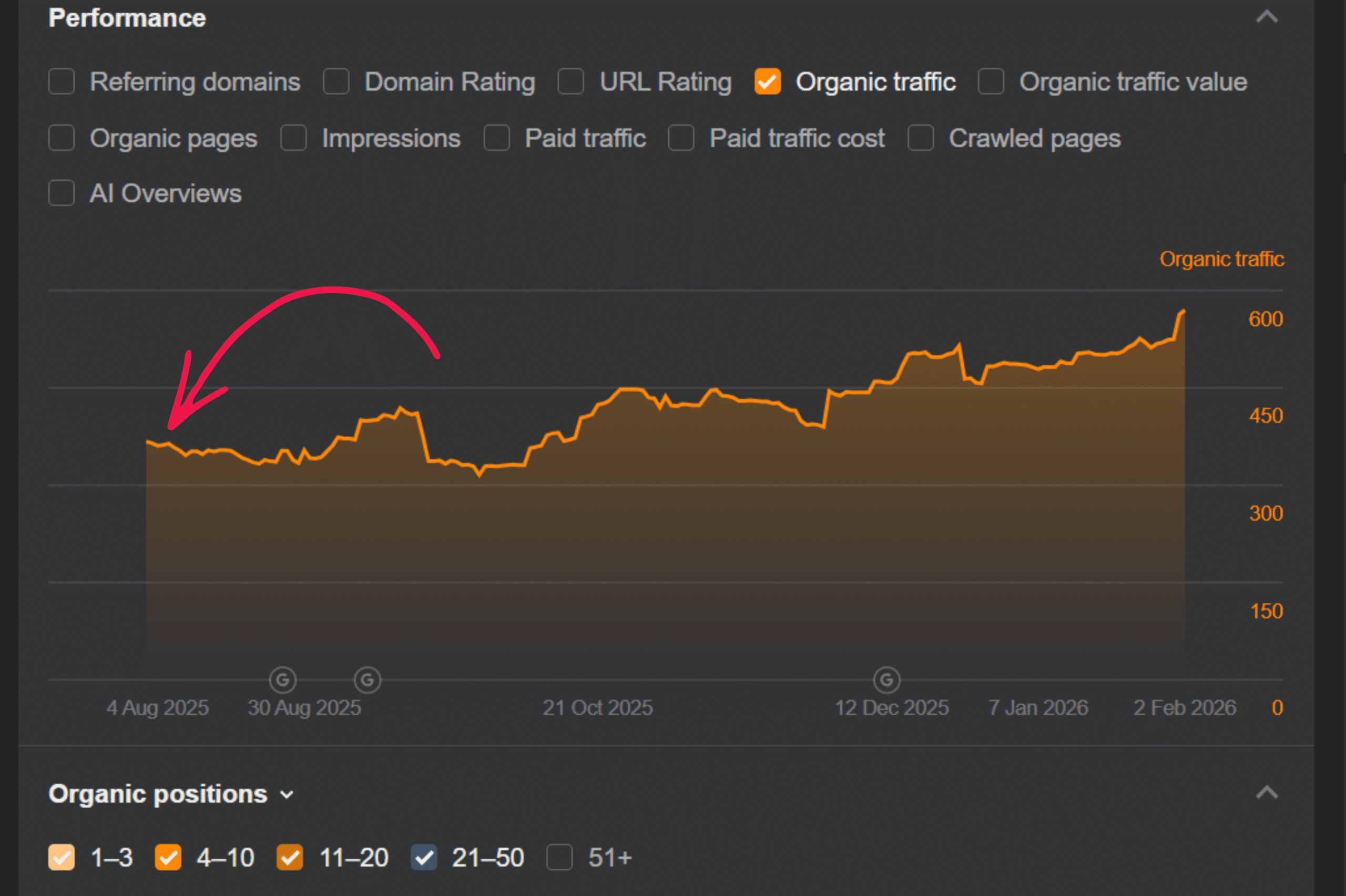Disable the Organic traffic metric
This screenshot has width=1346, height=896.
(x=767, y=81)
